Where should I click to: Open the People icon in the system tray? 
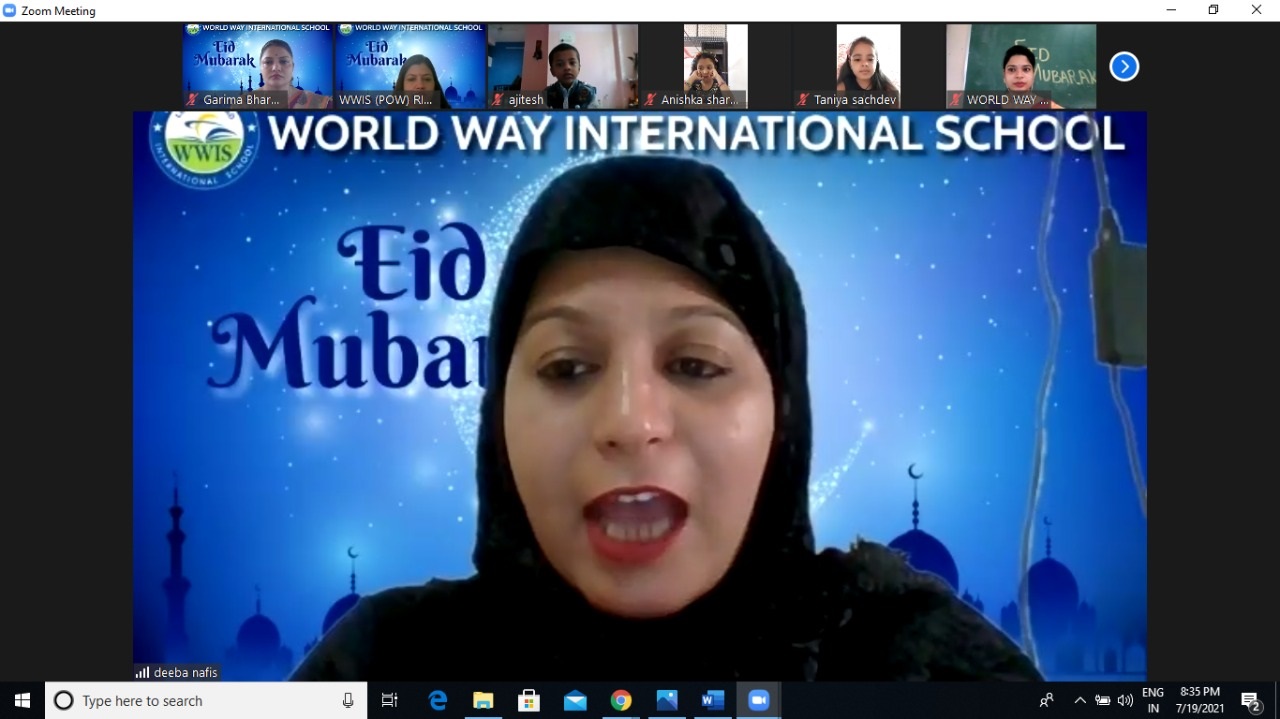tap(1046, 701)
